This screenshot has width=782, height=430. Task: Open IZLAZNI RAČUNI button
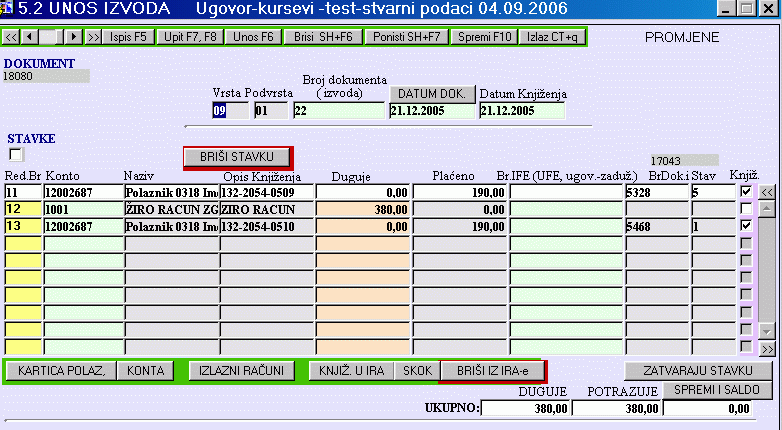[241, 371]
